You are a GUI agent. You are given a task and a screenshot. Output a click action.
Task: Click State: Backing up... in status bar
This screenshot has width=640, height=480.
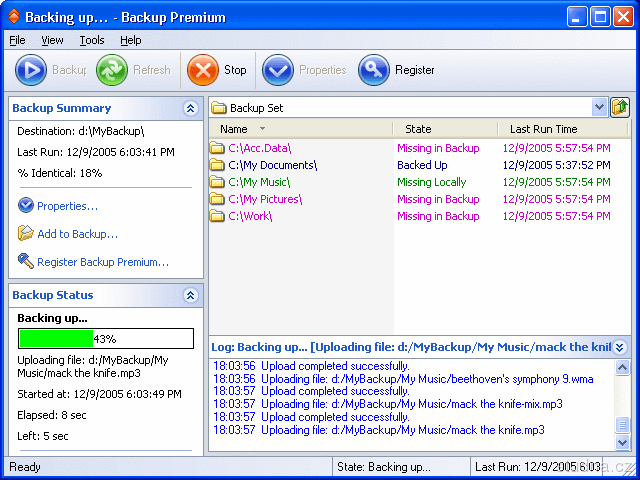pos(384,467)
